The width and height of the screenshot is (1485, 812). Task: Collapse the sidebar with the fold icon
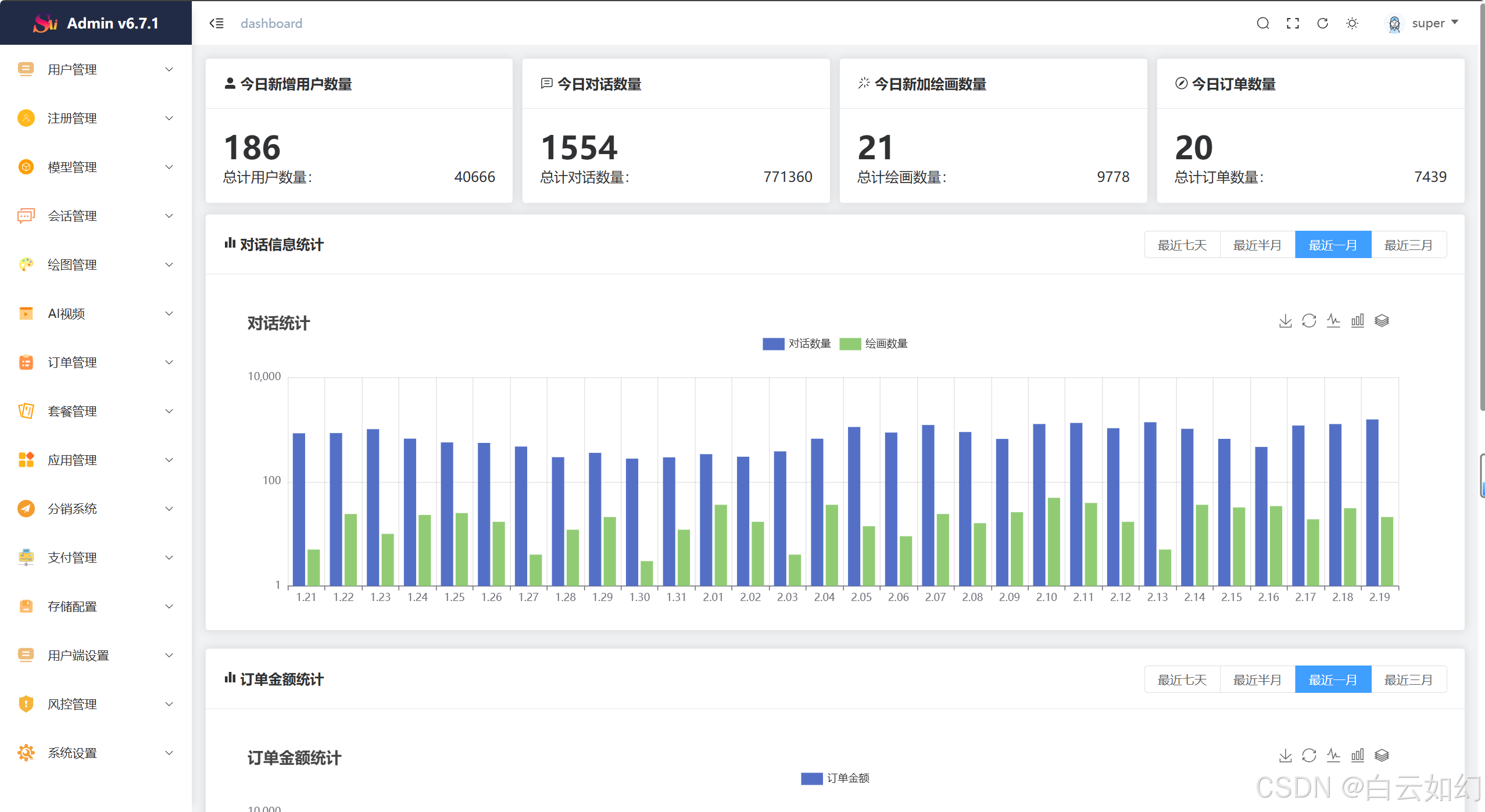216,23
